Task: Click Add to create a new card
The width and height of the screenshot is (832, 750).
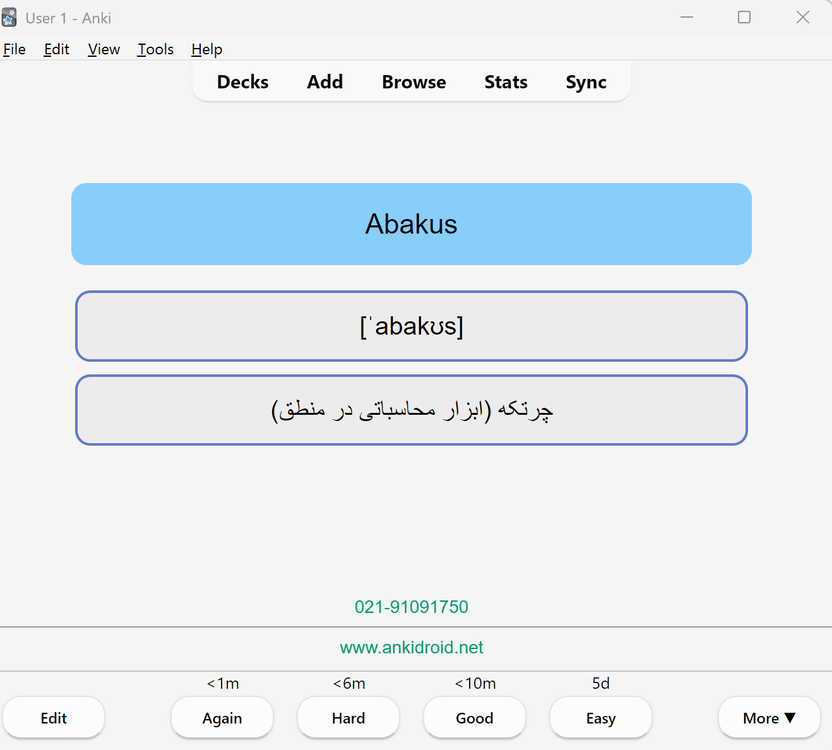Action: point(325,82)
